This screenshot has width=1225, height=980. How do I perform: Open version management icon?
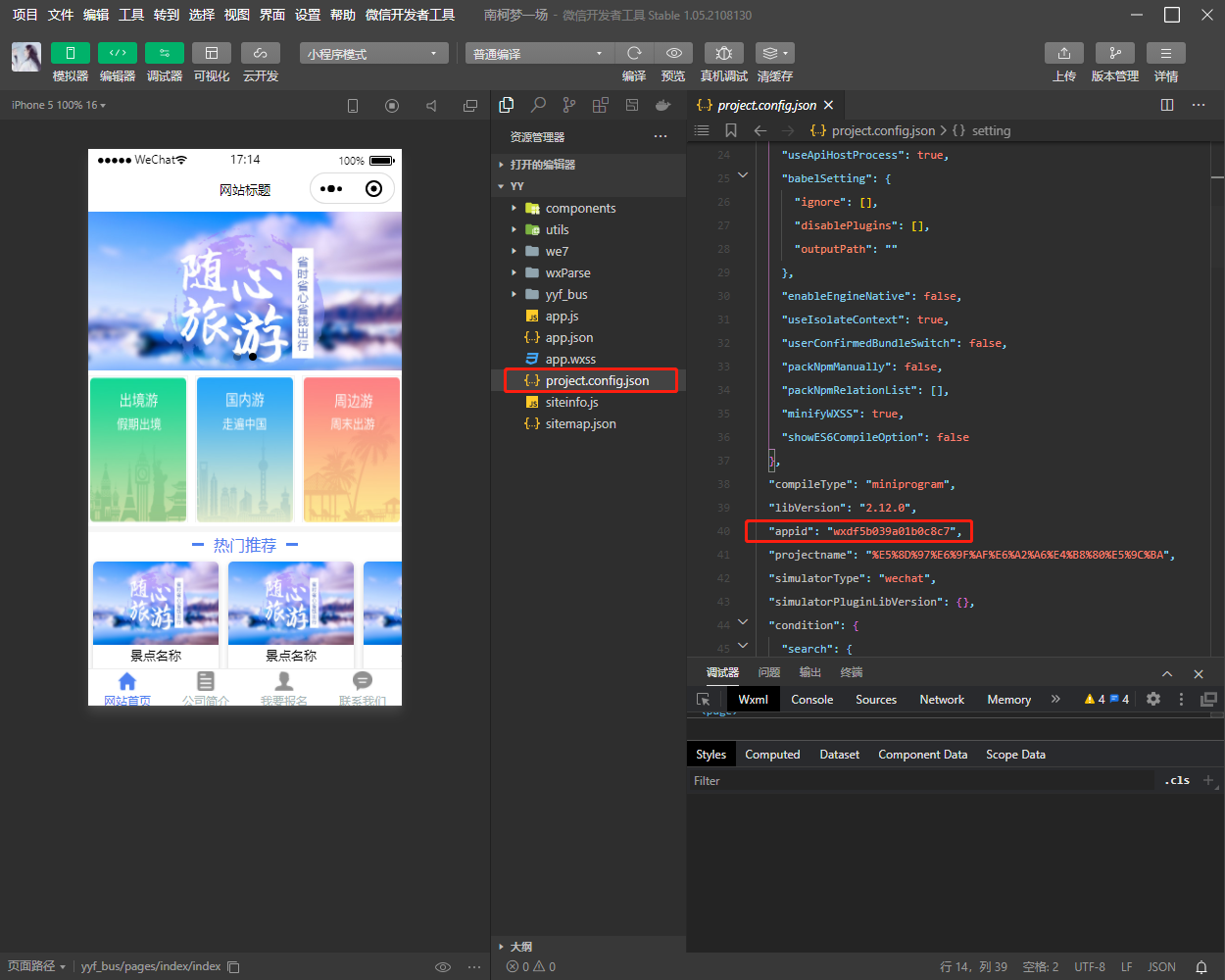pos(1114,53)
